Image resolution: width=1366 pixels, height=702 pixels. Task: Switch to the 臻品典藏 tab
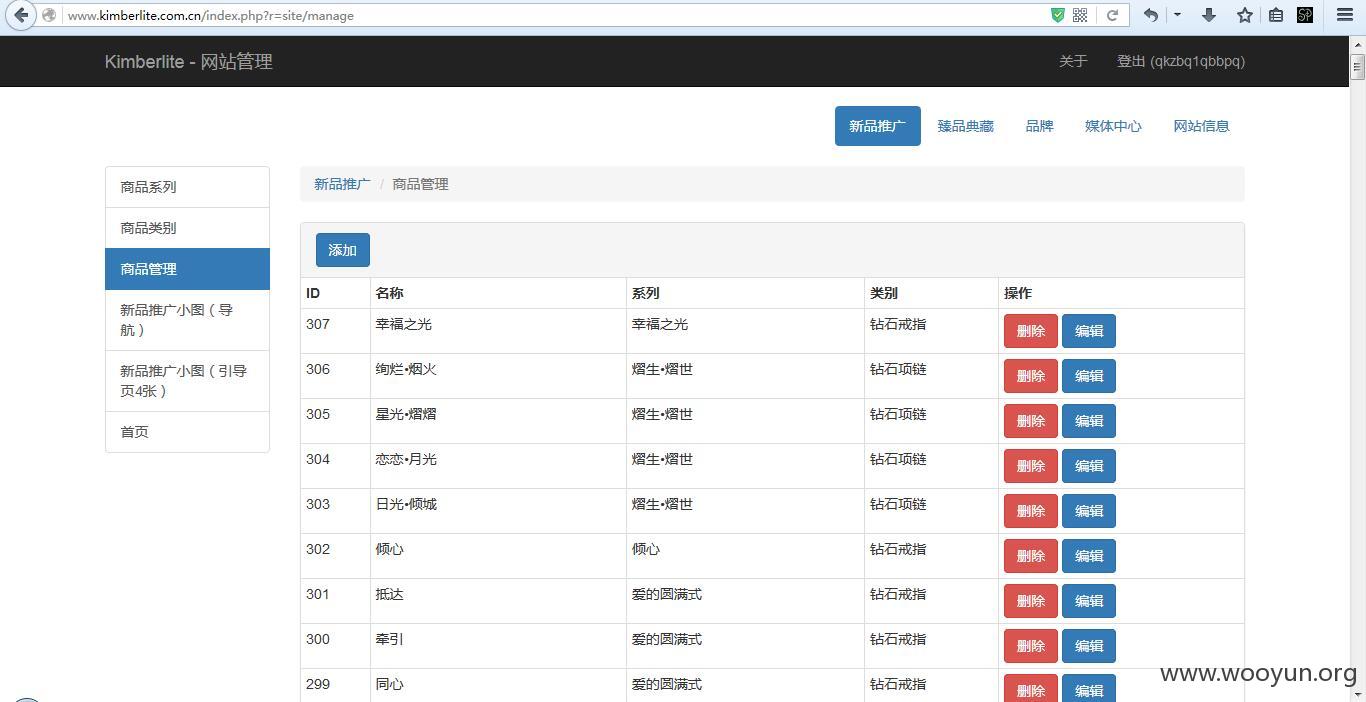pyautogui.click(x=966, y=126)
